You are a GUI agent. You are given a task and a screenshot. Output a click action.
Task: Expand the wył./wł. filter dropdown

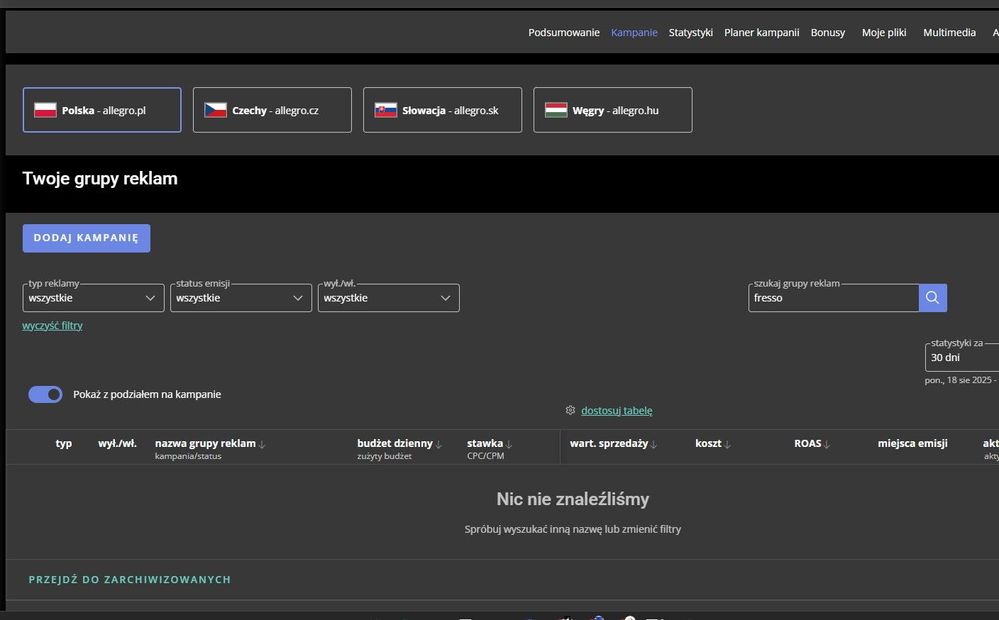pos(389,298)
